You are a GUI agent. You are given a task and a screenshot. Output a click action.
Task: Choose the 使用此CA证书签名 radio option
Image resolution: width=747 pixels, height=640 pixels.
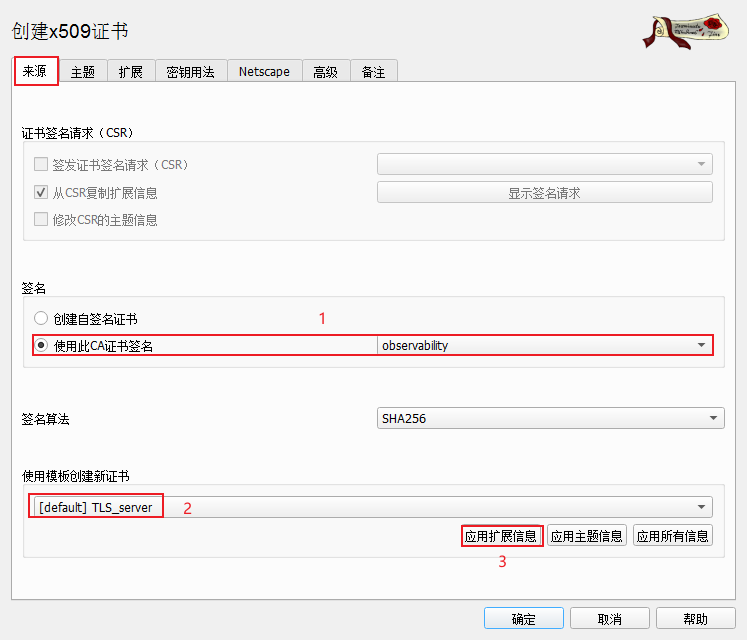click(x=41, y=346)
